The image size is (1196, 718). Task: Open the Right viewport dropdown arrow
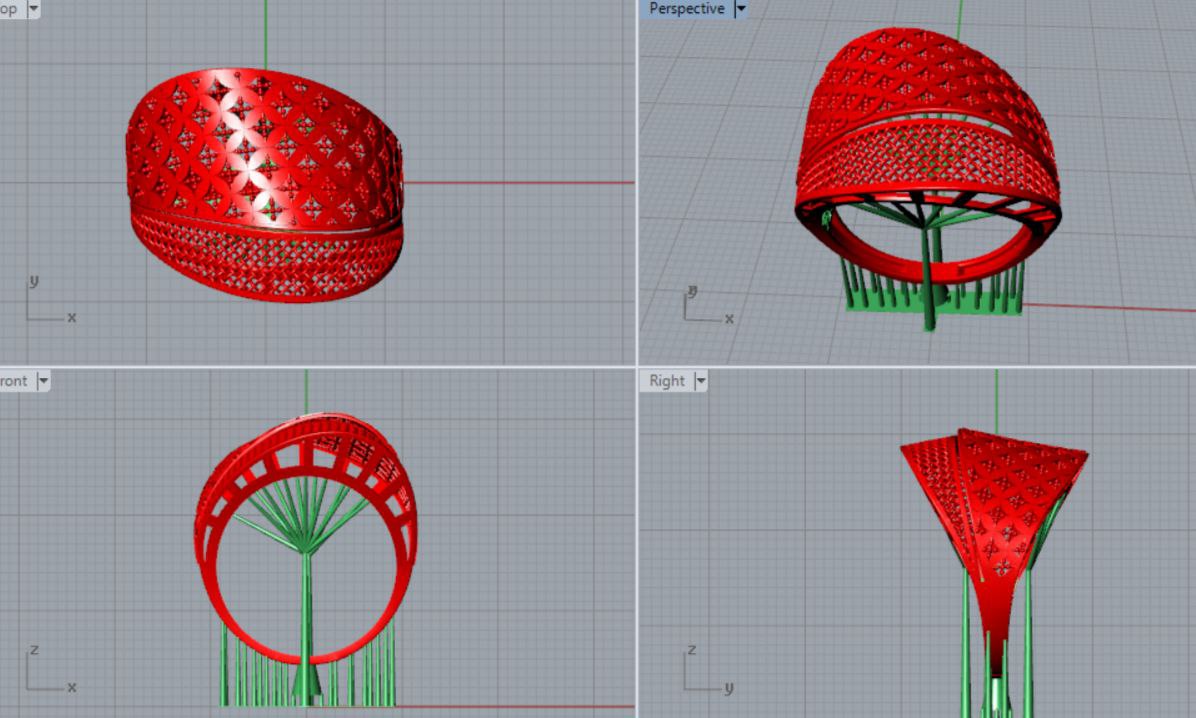pos(700,381)
